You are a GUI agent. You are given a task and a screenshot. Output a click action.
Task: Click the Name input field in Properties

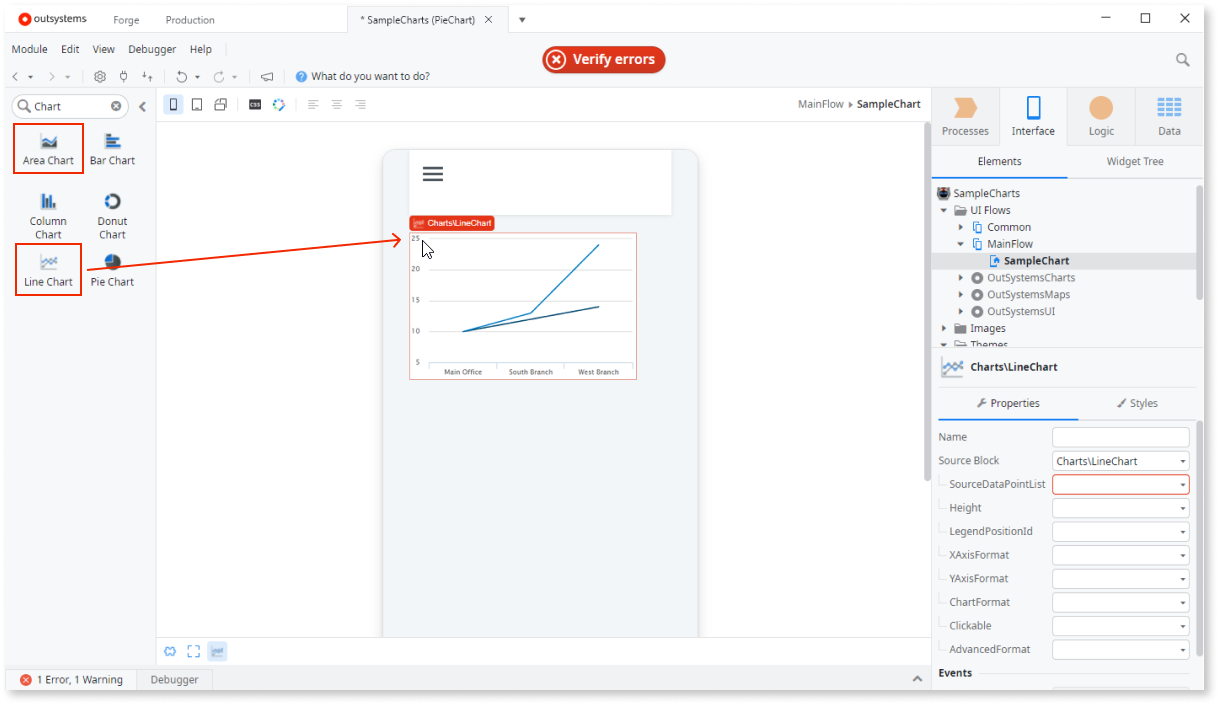pos(1120,437)
